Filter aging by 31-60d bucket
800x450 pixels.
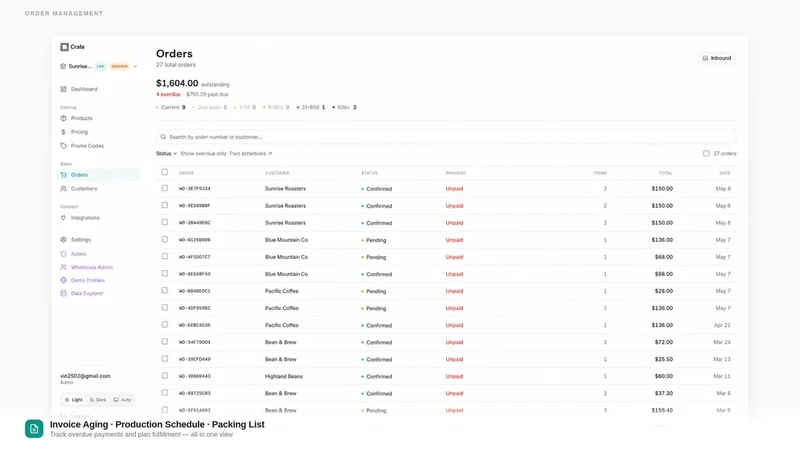coord(311,108)
